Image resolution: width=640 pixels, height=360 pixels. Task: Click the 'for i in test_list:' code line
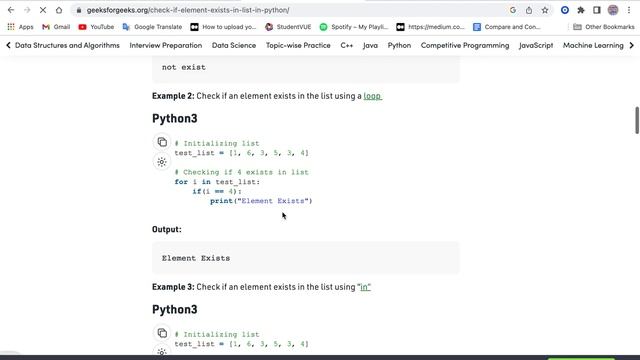pyautogui.click(x=217, y=182)
